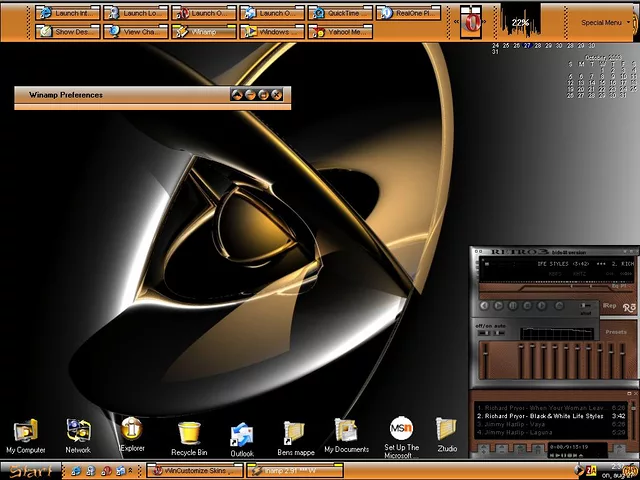Image resolution: width=640 pixels, height=480 pixels.
Task: Open the equalizer Presets menu
Action: [x=616, y=332]
